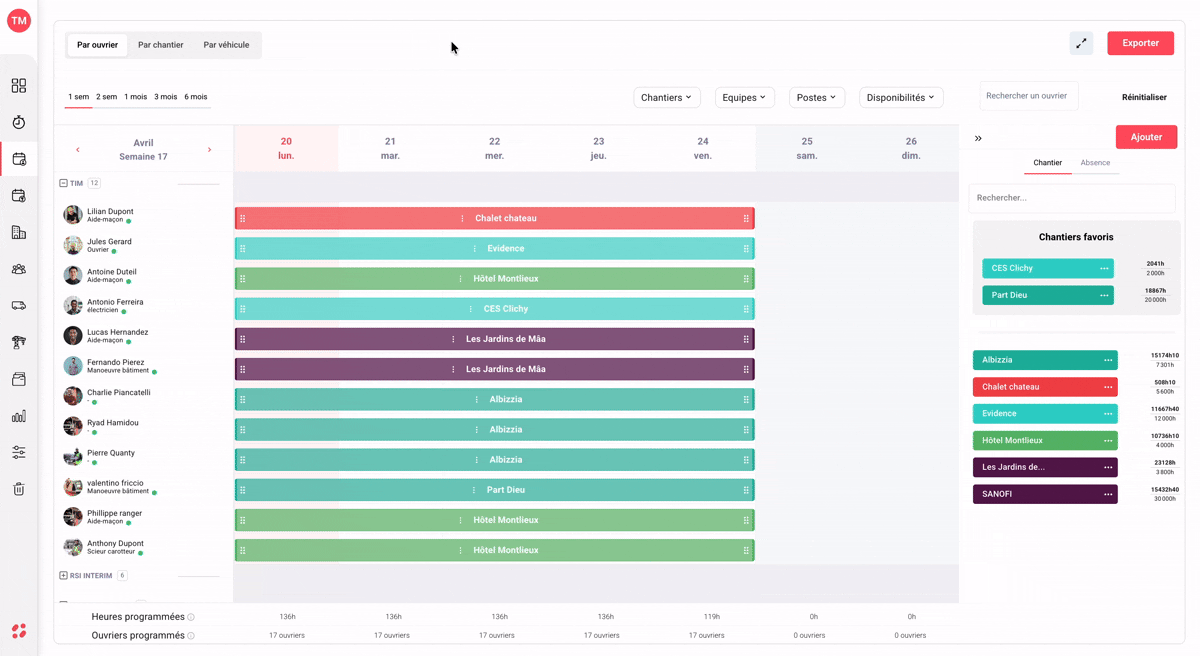Toggle fullscreen with the expand arrows icon

1081,43
